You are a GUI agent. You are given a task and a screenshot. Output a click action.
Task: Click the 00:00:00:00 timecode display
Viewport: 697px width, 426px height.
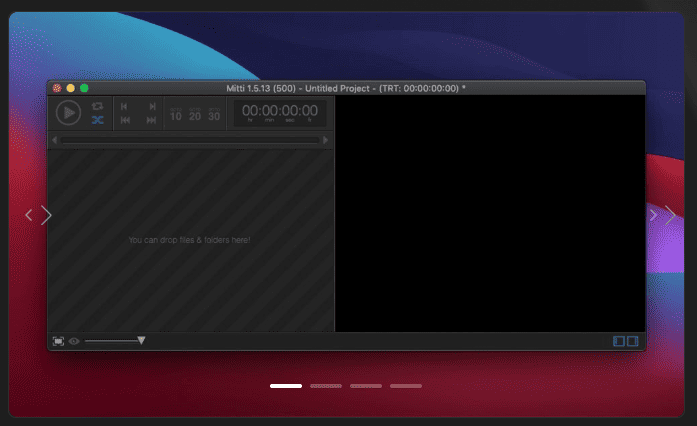(x=280, y=113)
